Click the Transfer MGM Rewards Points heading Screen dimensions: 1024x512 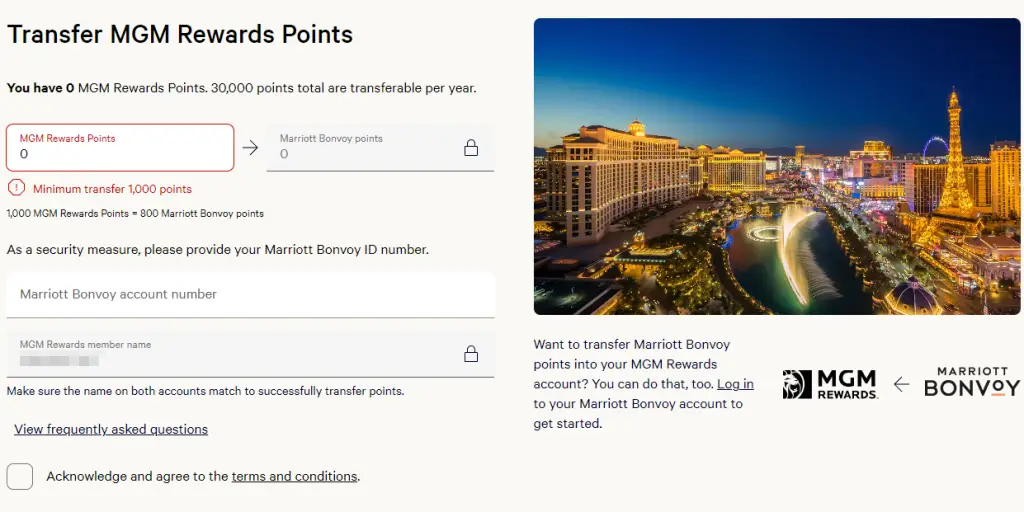[180, 34]
